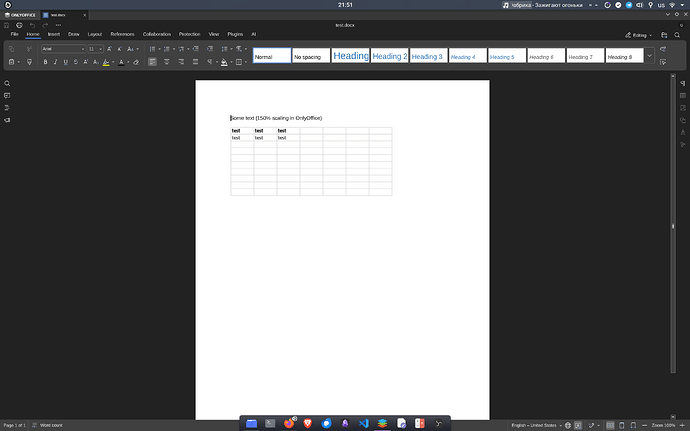
Task: Switch to the Layout tab
Action: pos(95,34)
